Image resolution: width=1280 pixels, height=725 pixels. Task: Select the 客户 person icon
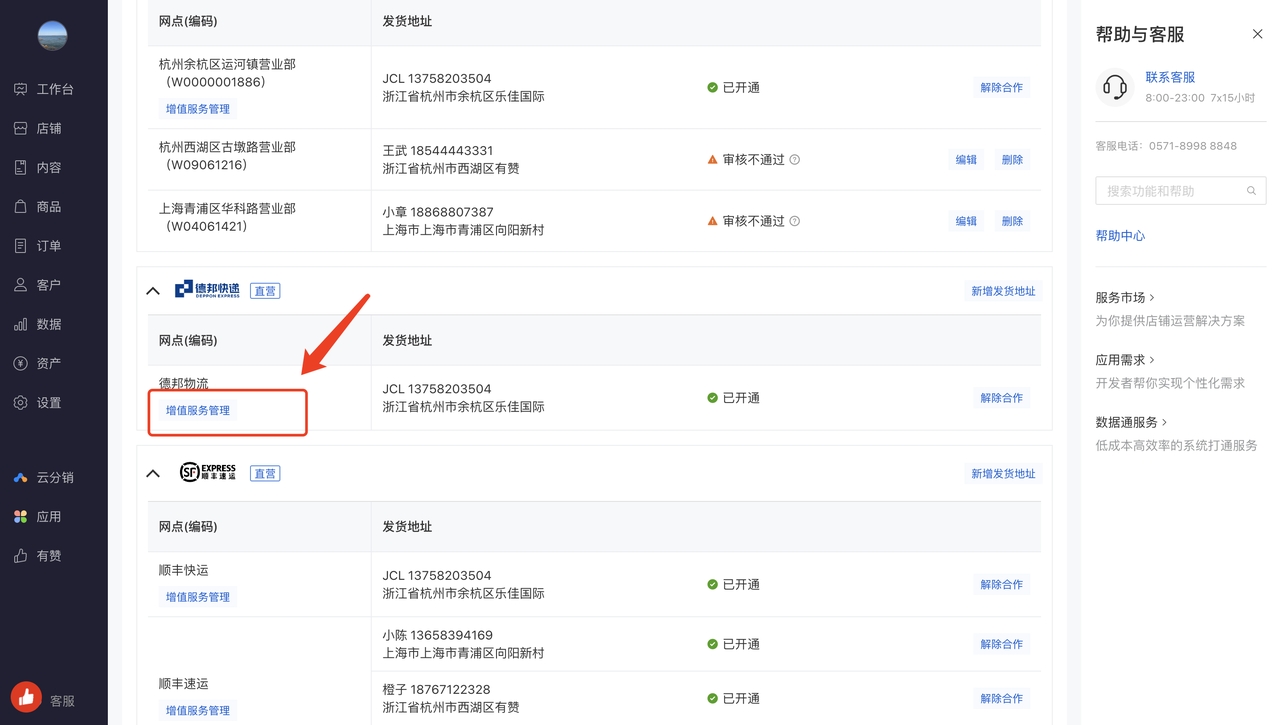(20, 285)
